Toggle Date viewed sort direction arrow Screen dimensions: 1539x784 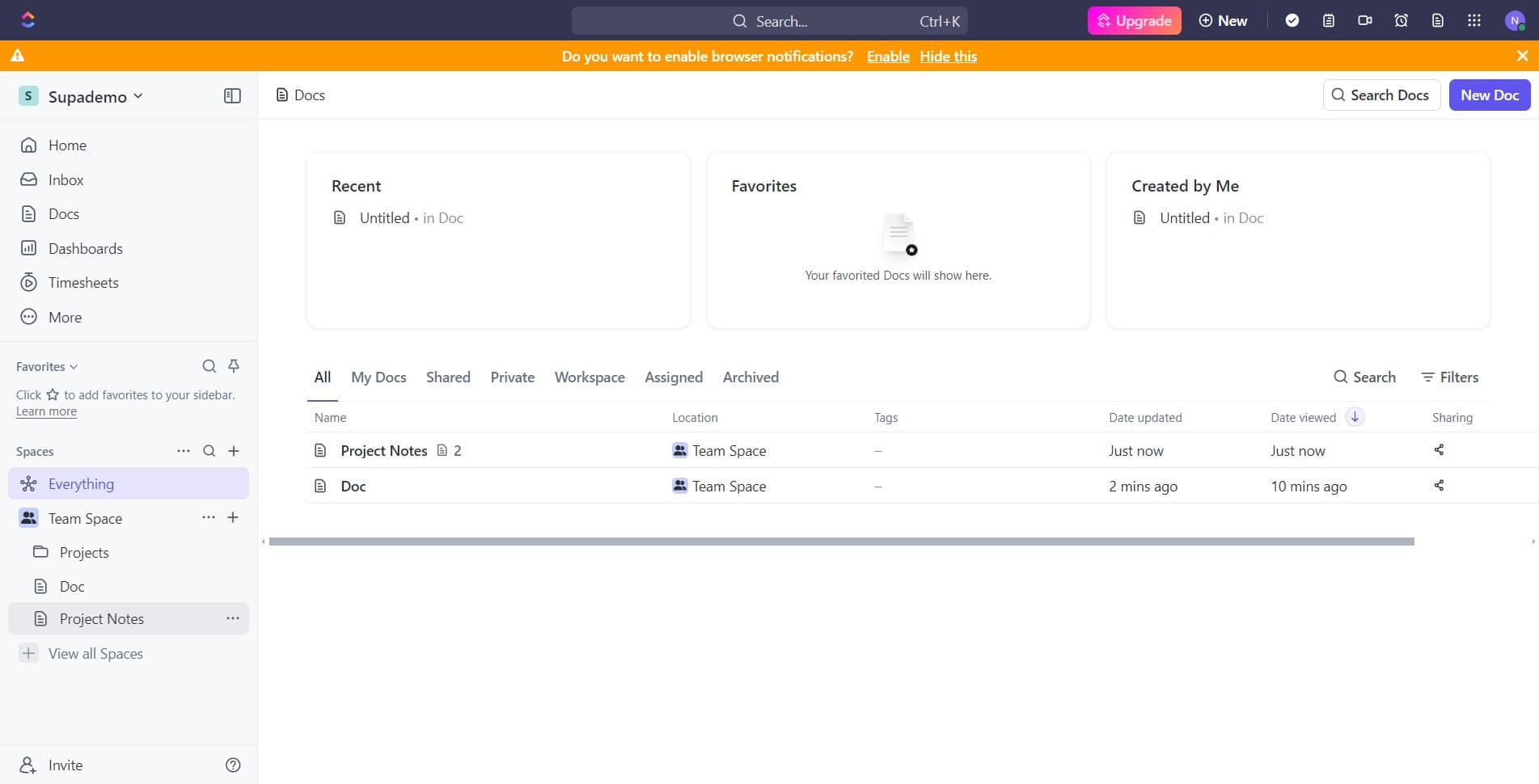tap(1355, 416)
